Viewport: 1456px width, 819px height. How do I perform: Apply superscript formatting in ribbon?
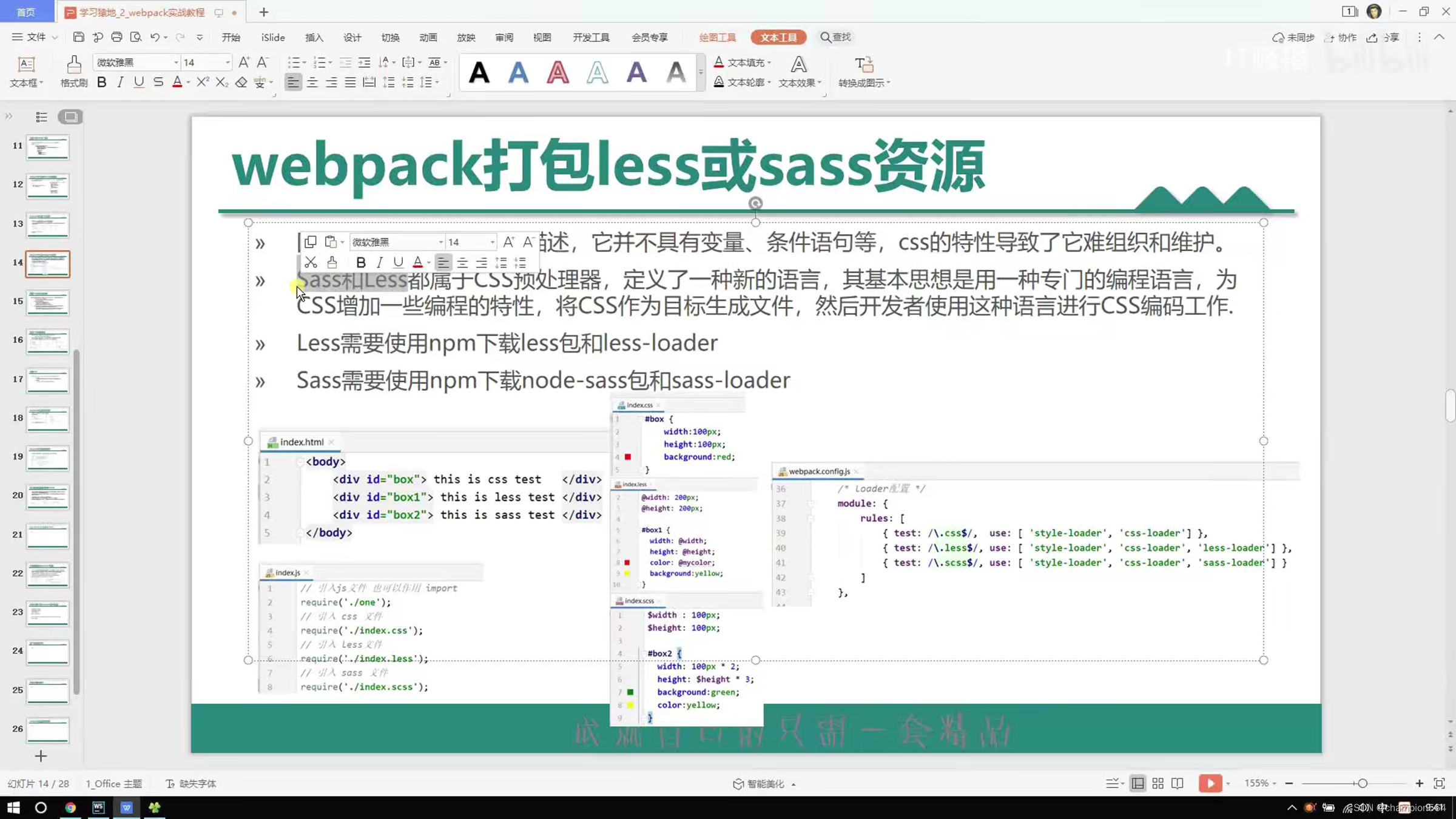(x=203, y=82)
